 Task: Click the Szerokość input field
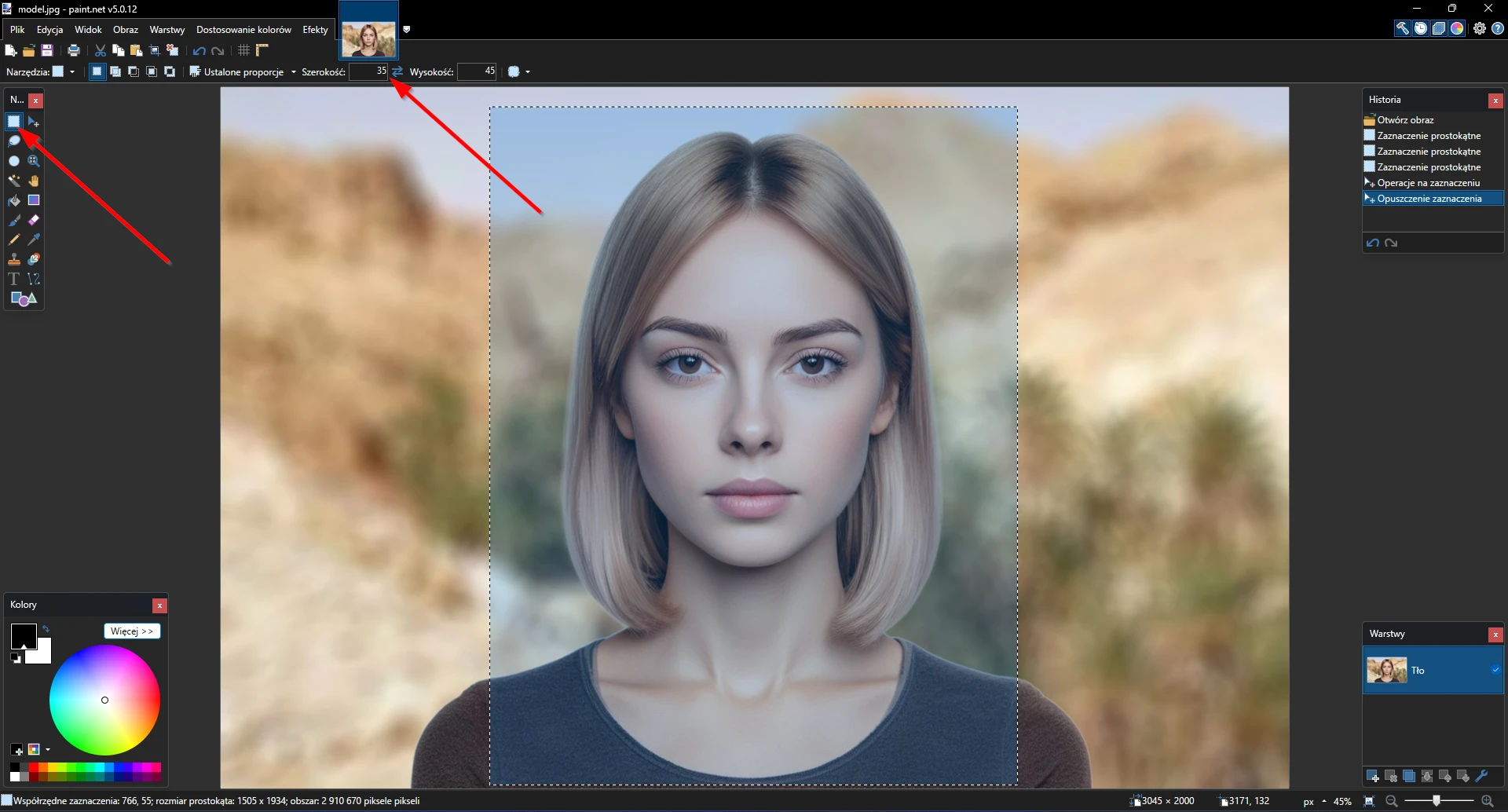[x=369, y=72]
